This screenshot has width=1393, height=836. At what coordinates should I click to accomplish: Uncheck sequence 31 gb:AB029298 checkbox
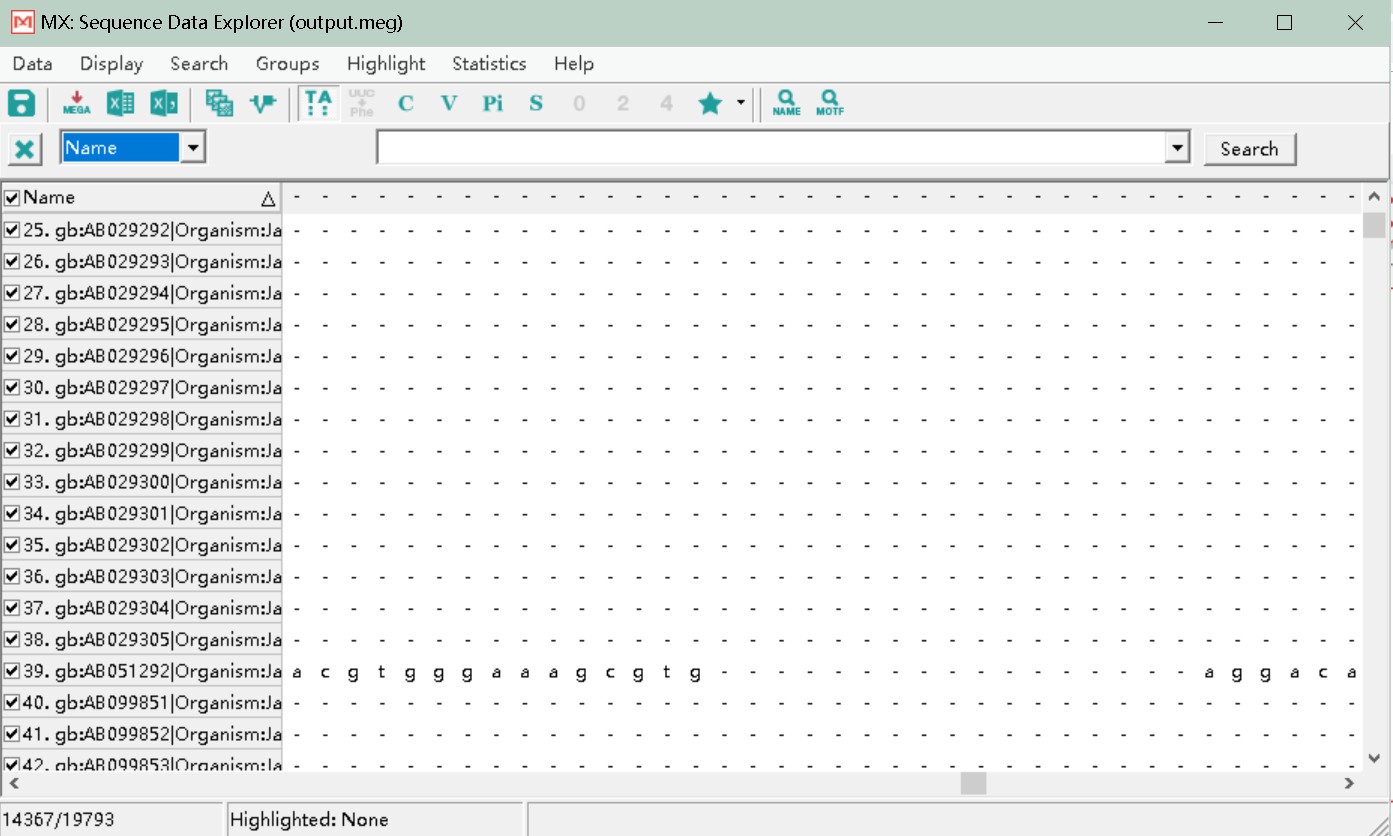point(12,419)
